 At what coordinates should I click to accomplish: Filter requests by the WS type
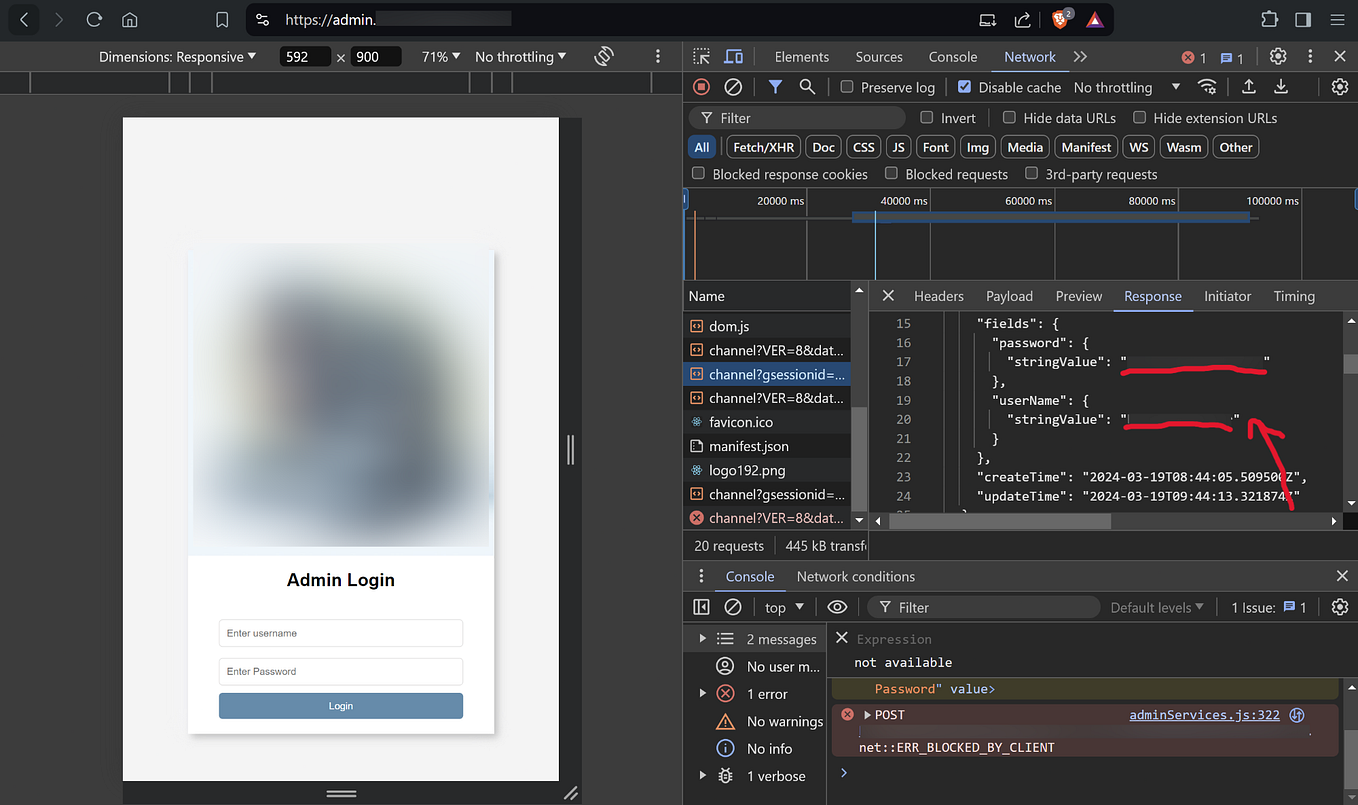[x=1139, y=147]
